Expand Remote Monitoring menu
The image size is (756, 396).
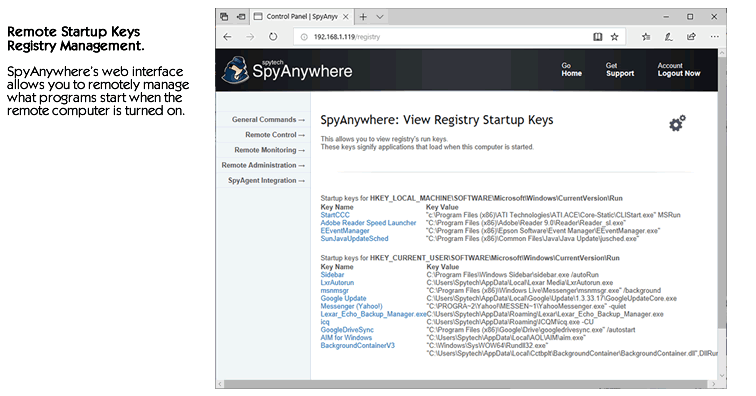pyautogui.click(x=270, y=150)
